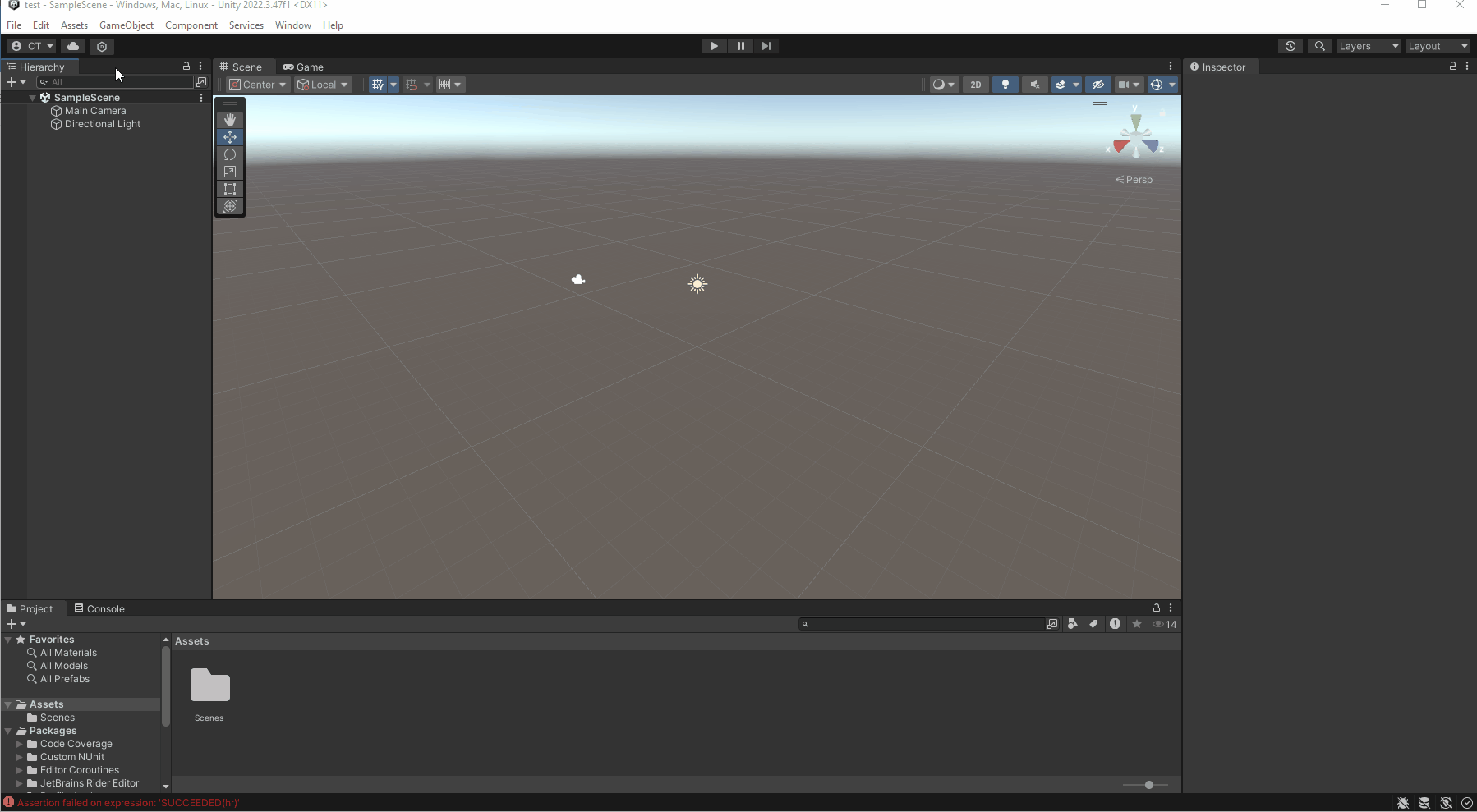The height and width of the screenshot is (812, 1477).
Task: Open the Layers dropdown
Action: (x=1369, y=46)
